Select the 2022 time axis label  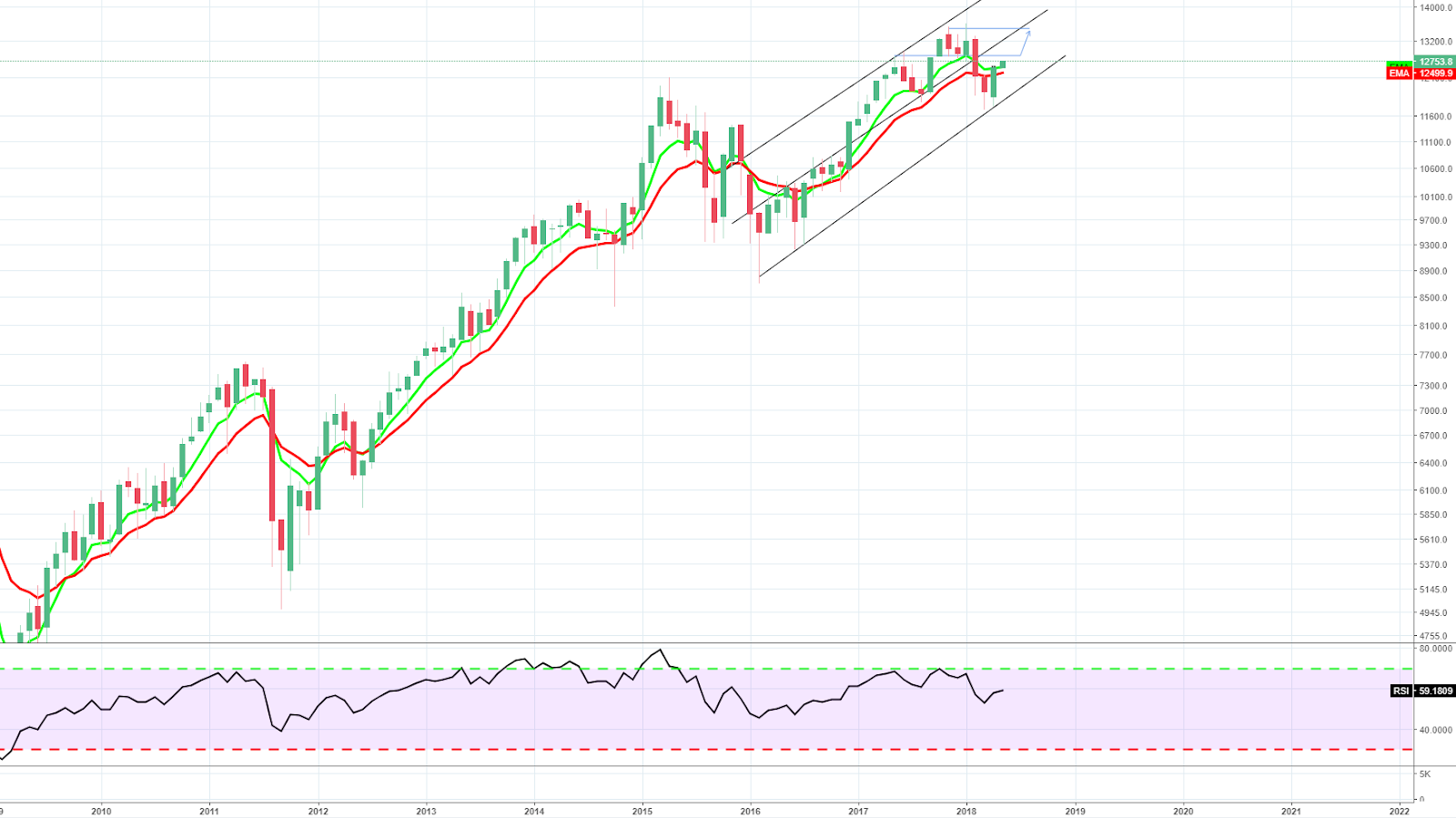pos(1400,811)
